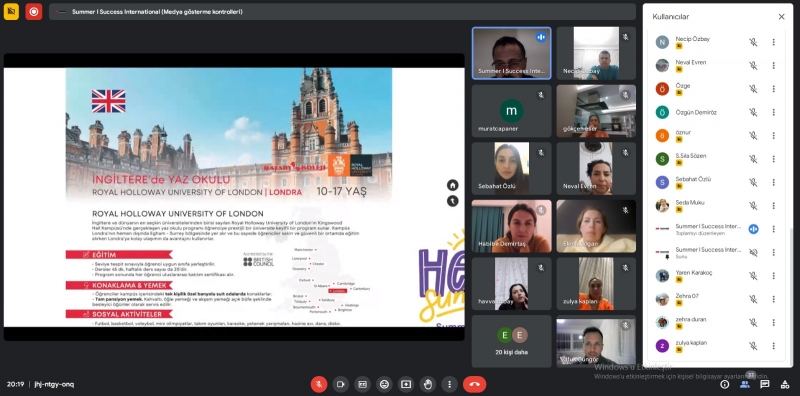Screen dimensions: 800x396
Task: Unmute the red microphone button in bottom toolbar
Action: pos(319,384)
